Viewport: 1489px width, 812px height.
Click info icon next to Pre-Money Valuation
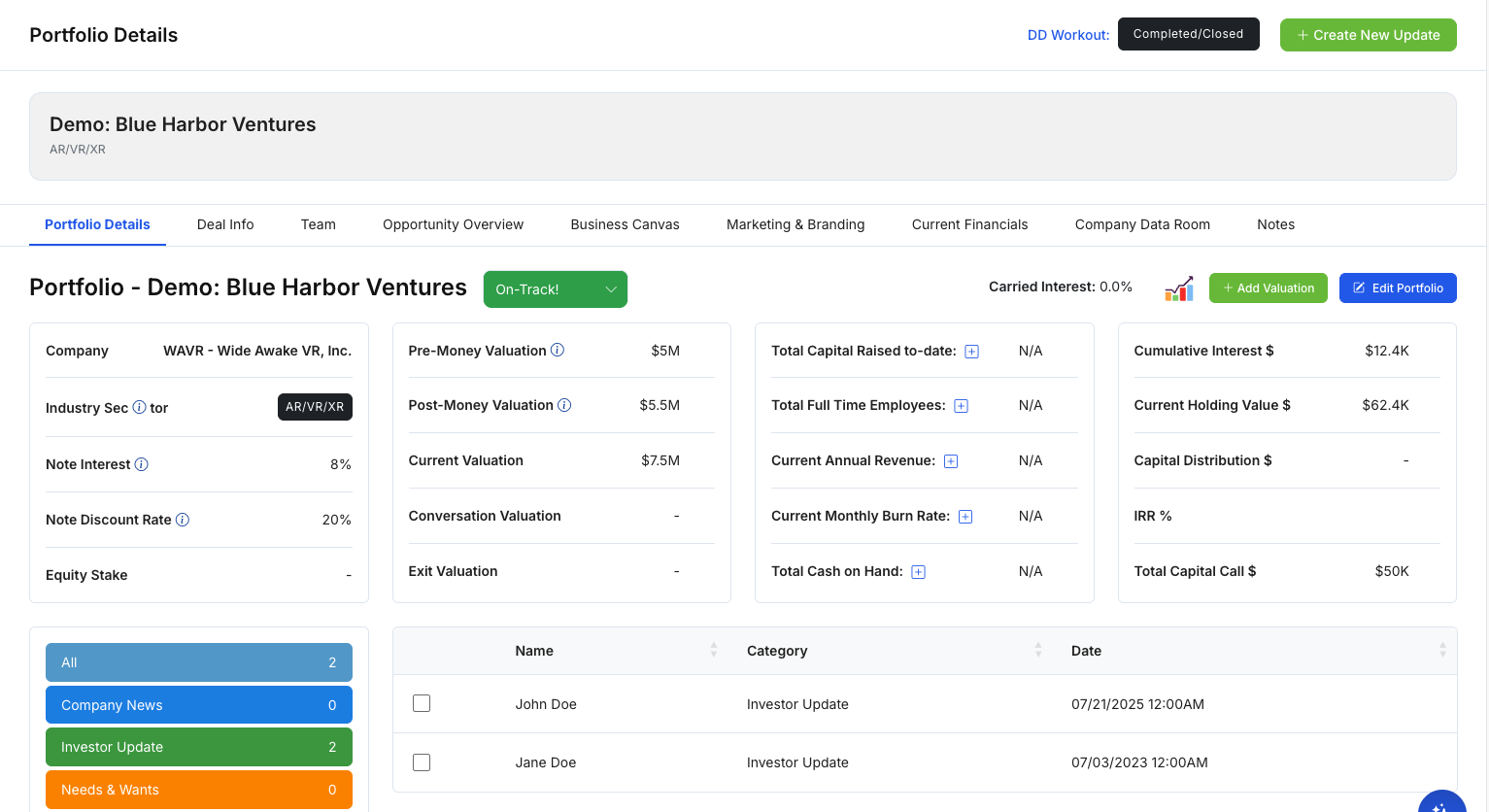pos(558,350)
